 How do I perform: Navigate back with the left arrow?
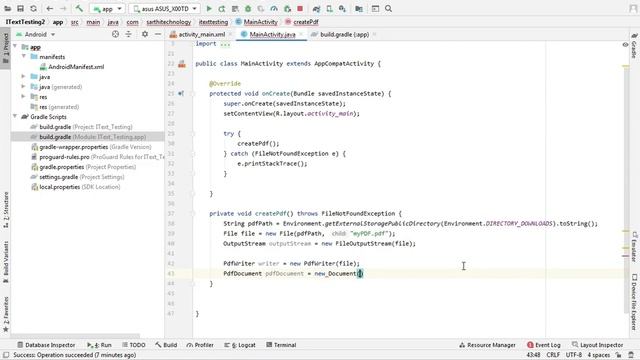[50, 9]
